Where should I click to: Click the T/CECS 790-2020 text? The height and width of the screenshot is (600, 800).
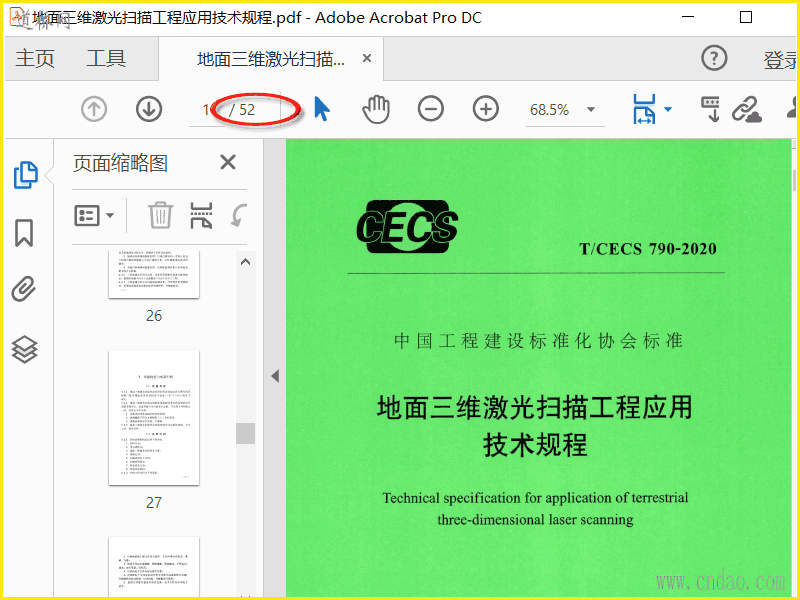point(648,249)
